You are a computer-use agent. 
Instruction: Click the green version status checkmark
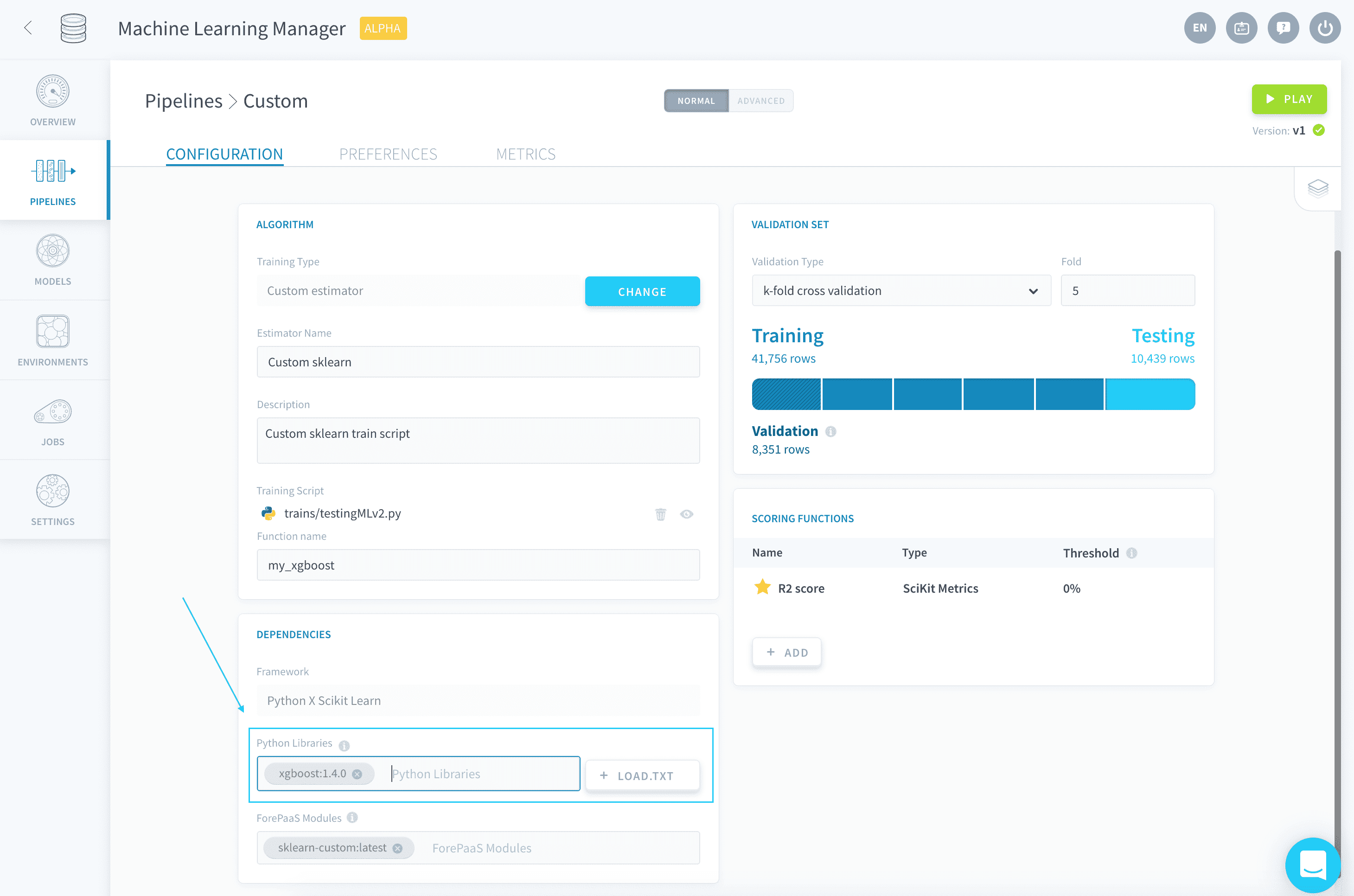click(1319, 130)
